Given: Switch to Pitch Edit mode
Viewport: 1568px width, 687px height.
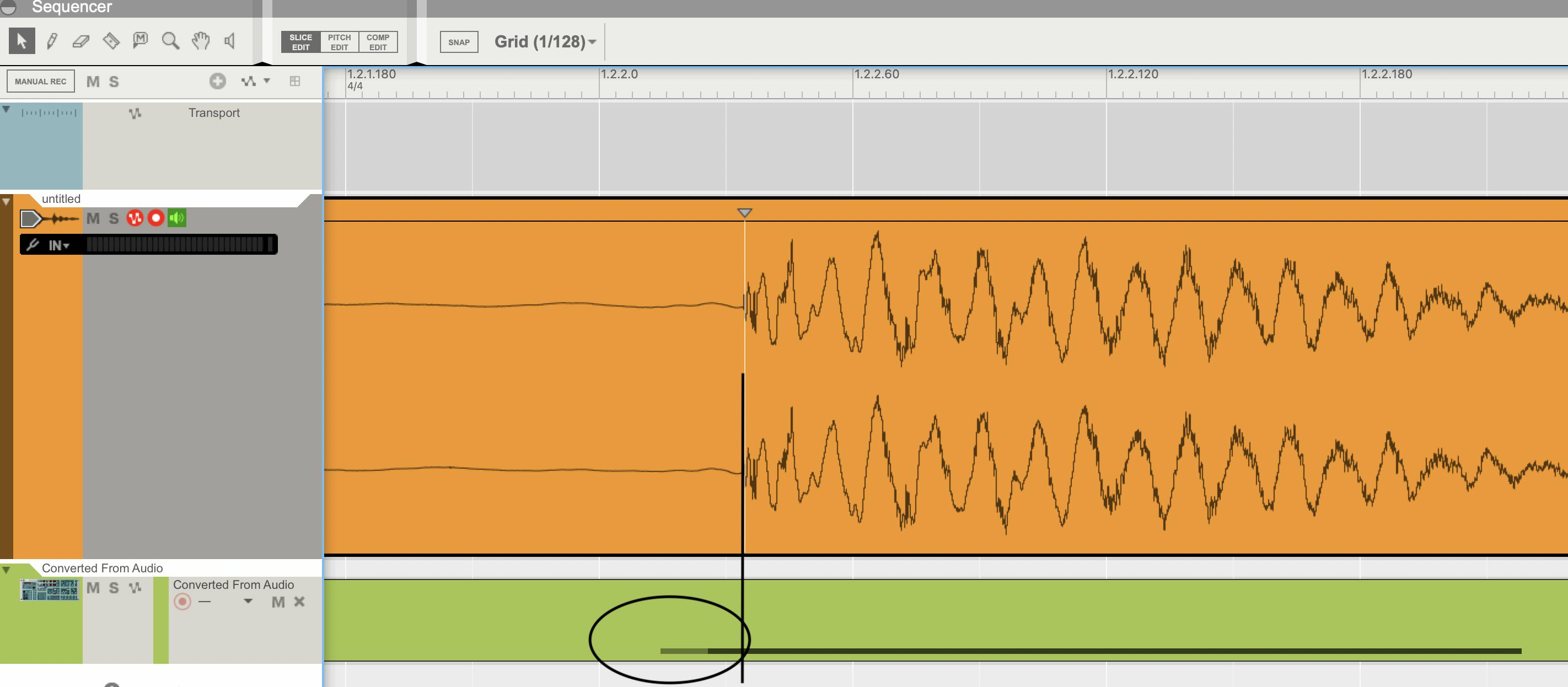Looking at the screenshot, I should pyautogui.click(x=339, y=42).
